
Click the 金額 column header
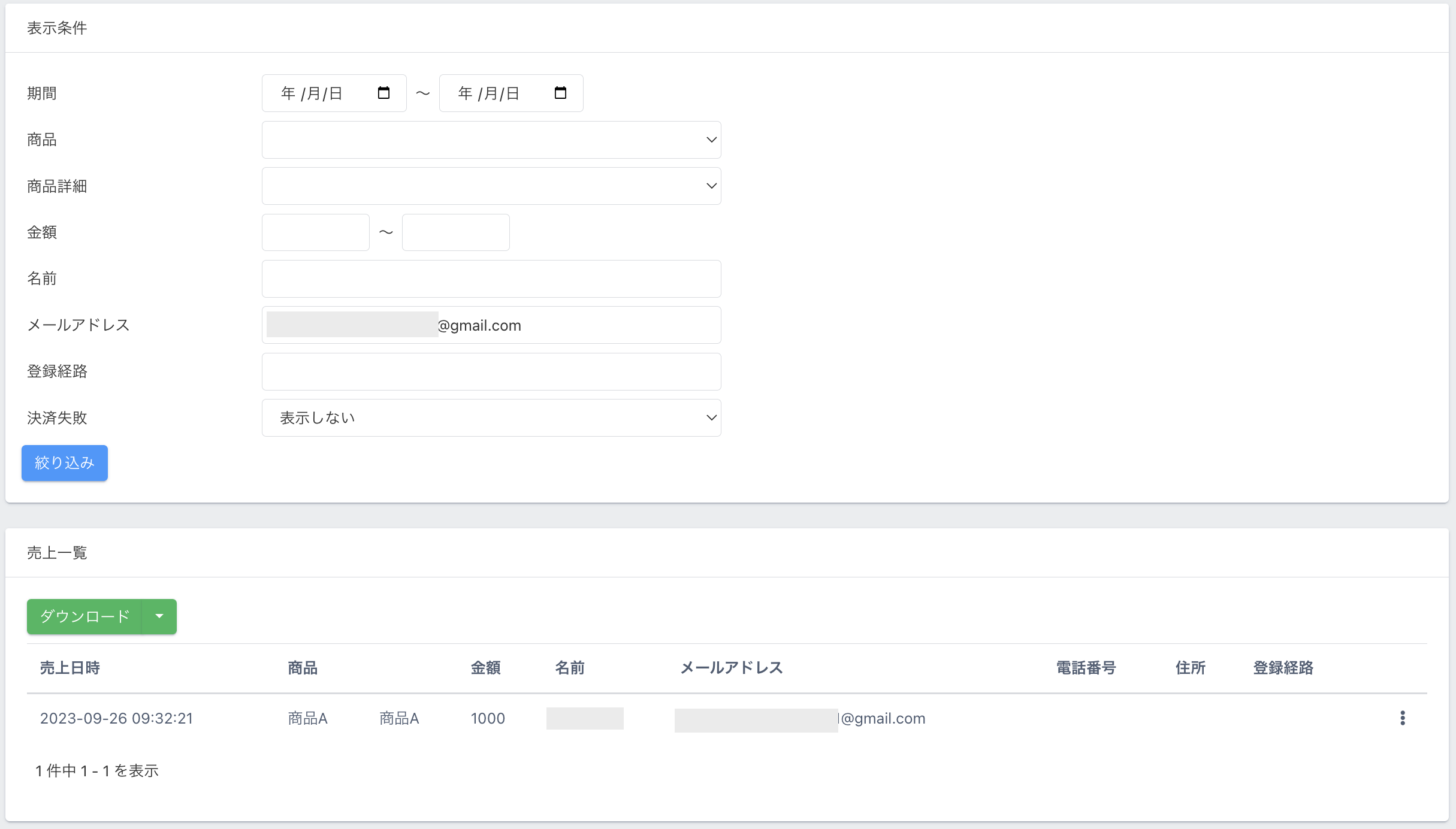pos(485,668)
